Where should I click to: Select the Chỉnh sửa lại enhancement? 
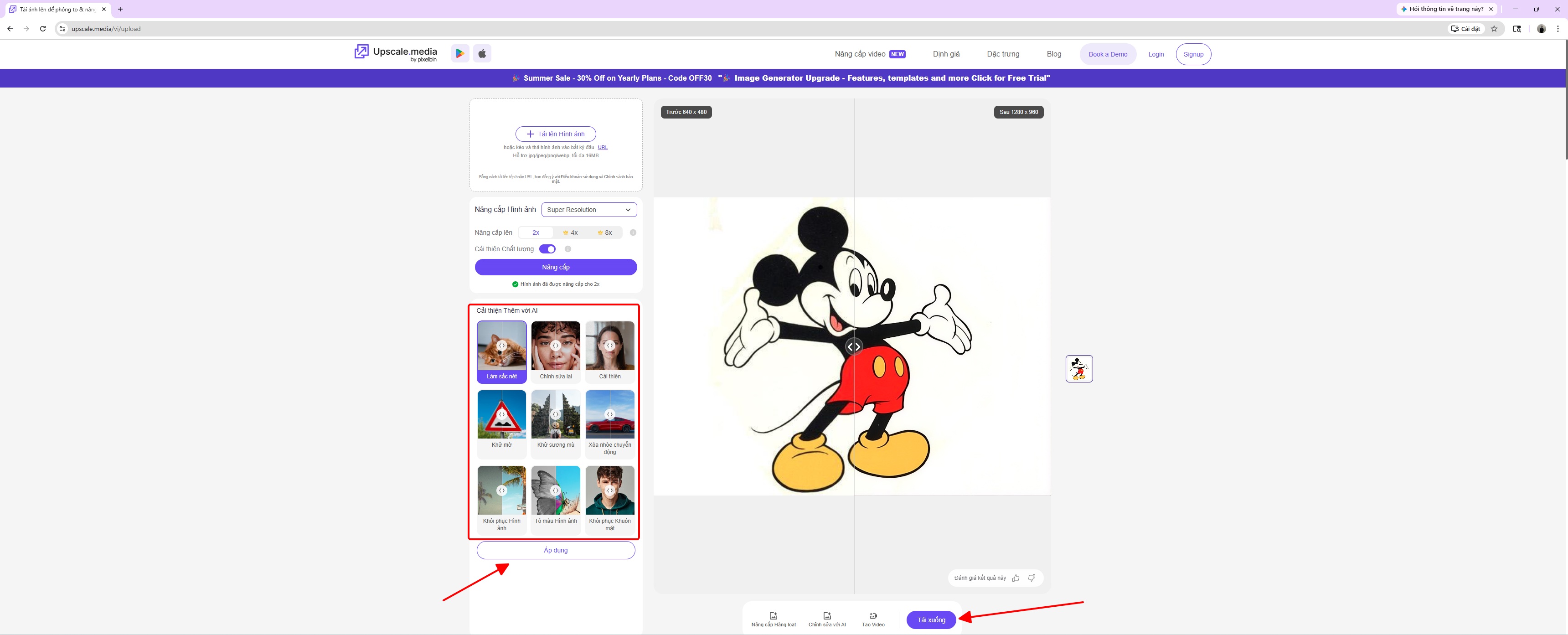[556, 352]
